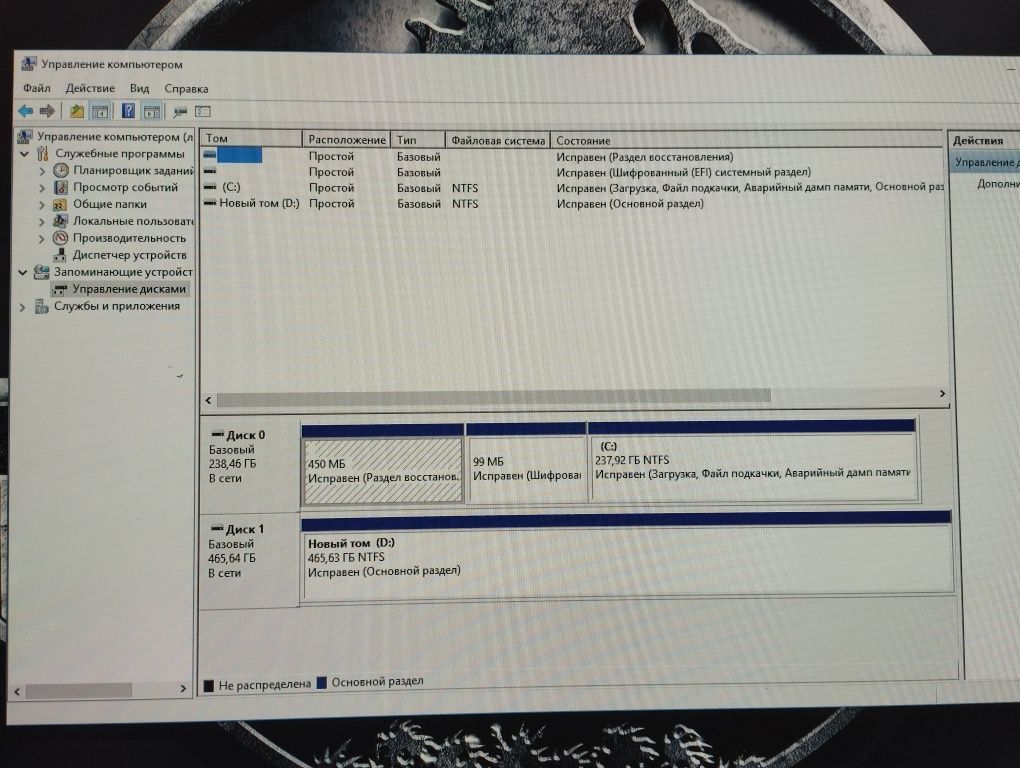Select Управление дисками tree item
The width and height of the screenshot is (1020, 768).
tap(129, 289)
